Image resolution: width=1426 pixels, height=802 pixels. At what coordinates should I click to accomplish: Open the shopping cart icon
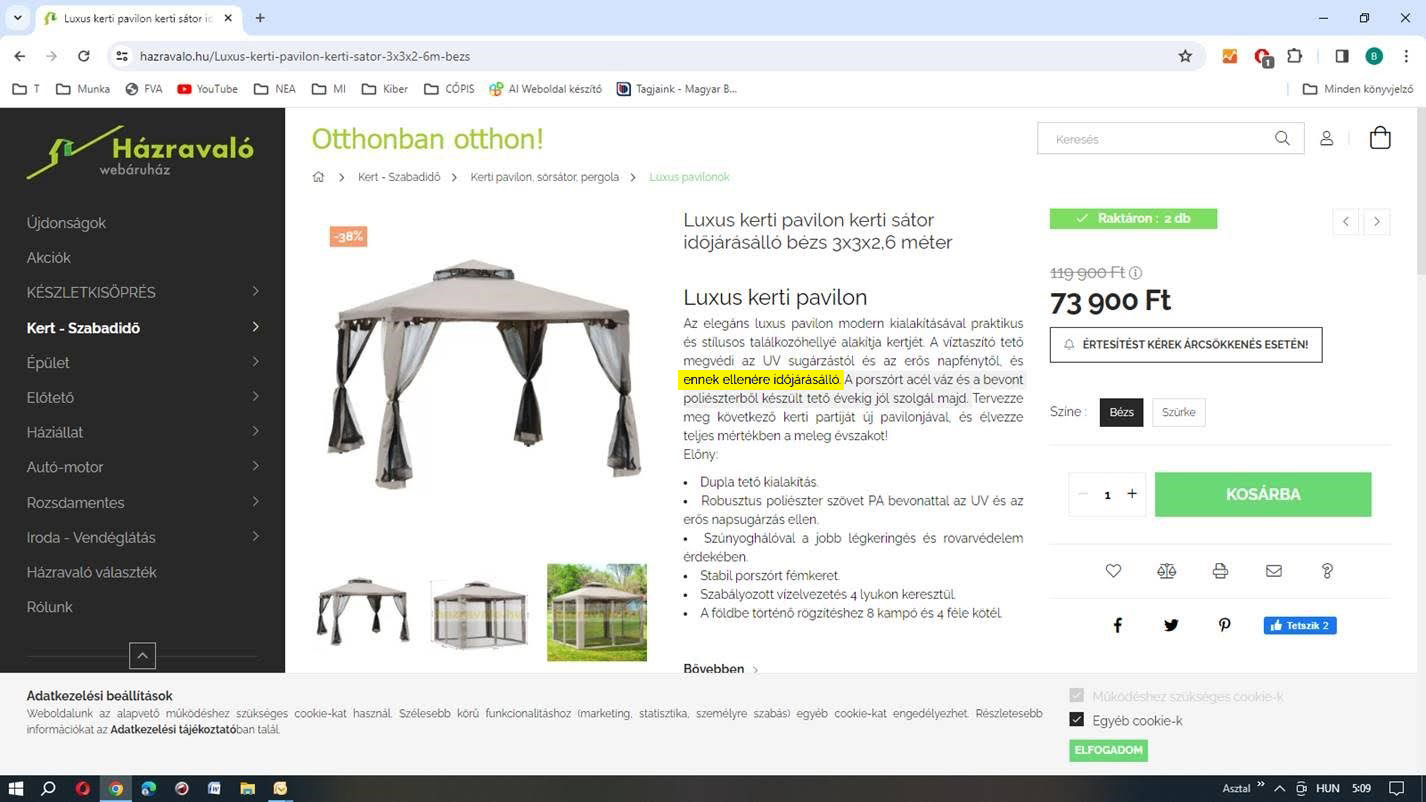[1380, 138]
